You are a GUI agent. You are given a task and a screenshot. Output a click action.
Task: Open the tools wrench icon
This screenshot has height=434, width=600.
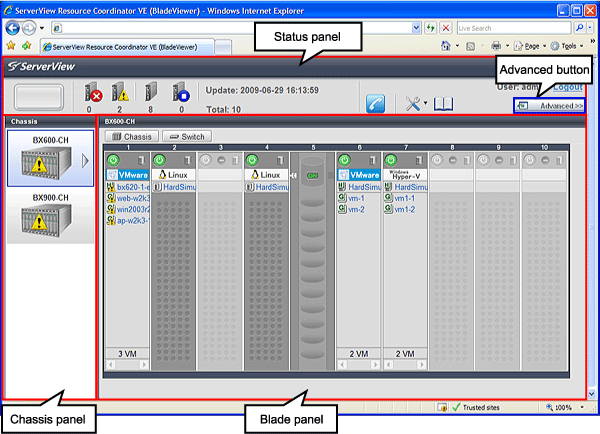[x=413, y=104]
